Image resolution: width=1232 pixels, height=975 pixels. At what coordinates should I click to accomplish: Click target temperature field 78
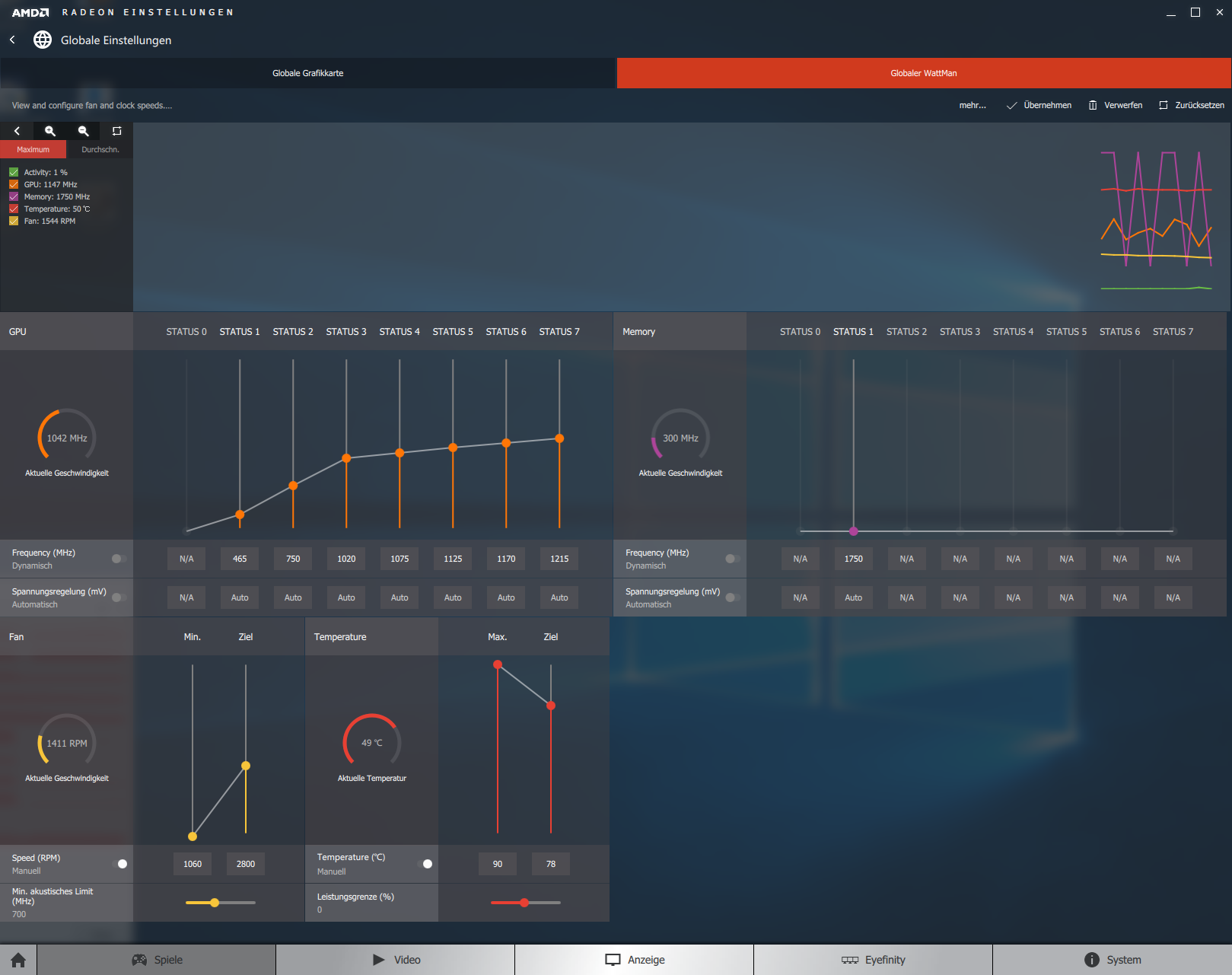click(551, 864)
